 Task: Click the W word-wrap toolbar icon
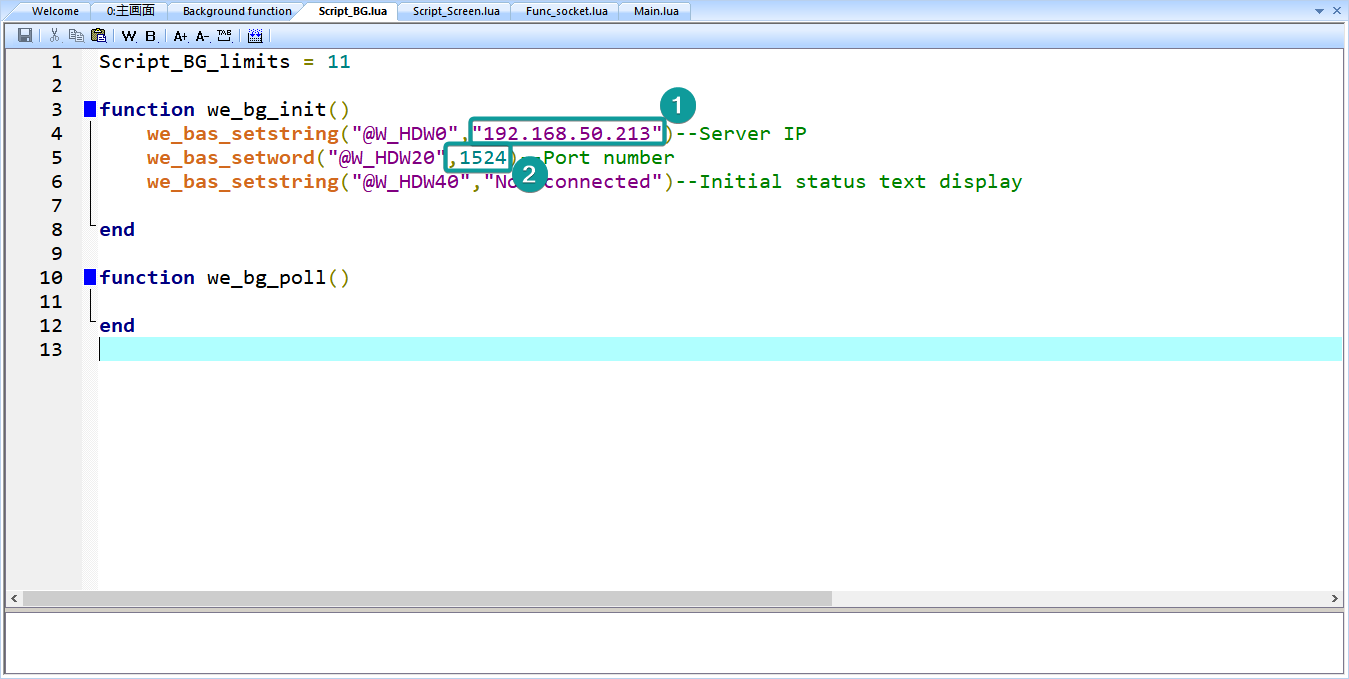coord(128,35)
